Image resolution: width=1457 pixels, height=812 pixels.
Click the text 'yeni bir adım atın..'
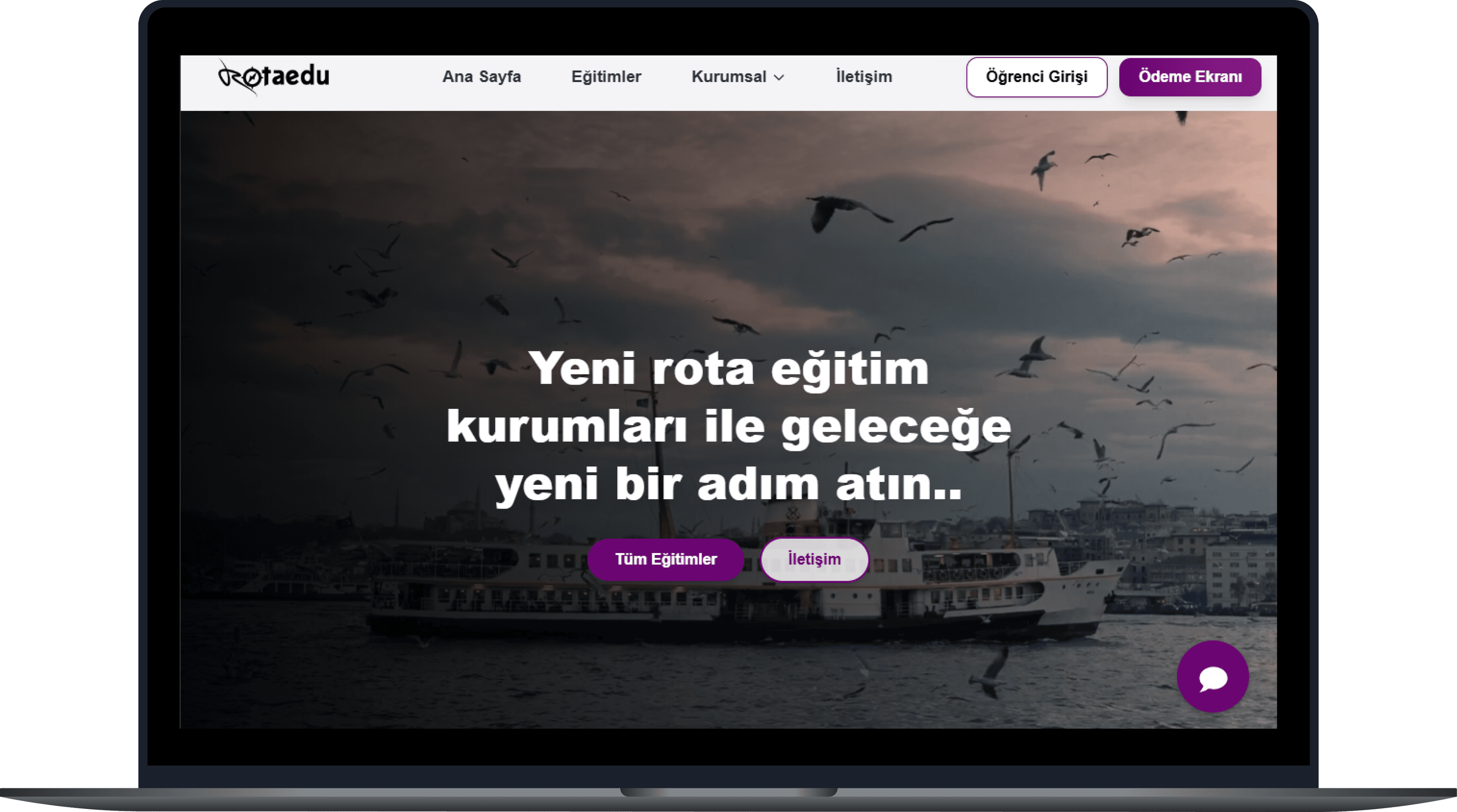pos(728,485)
